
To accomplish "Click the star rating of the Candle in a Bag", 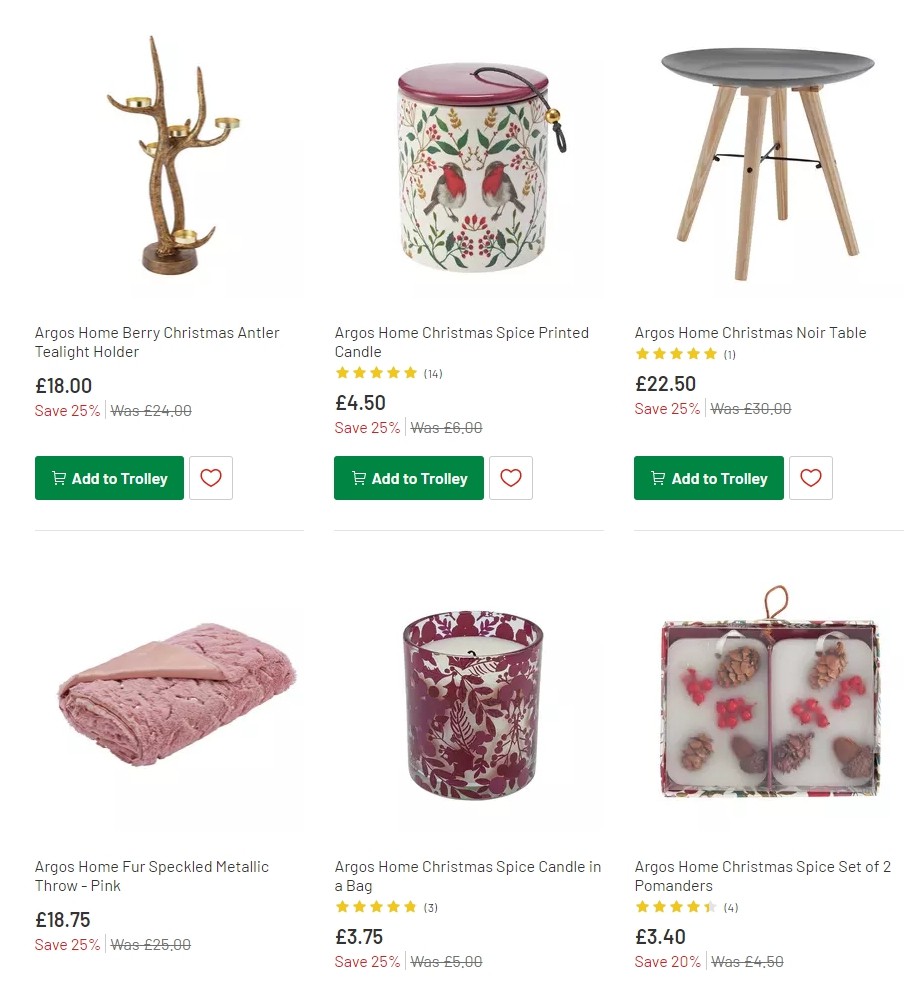I will point(376,907).
